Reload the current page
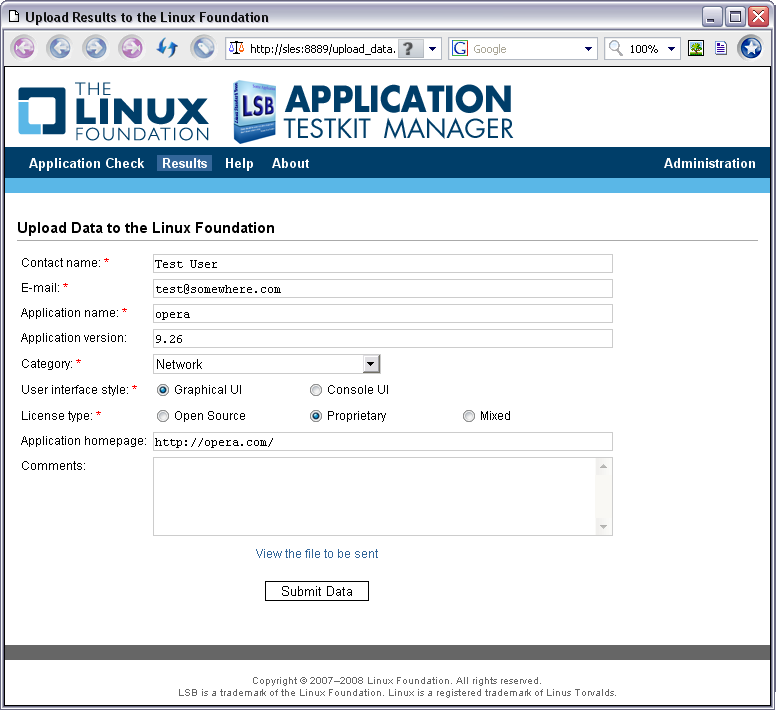Image resolution: width=776 pixels, height=710 pixels. click(167, 48)
